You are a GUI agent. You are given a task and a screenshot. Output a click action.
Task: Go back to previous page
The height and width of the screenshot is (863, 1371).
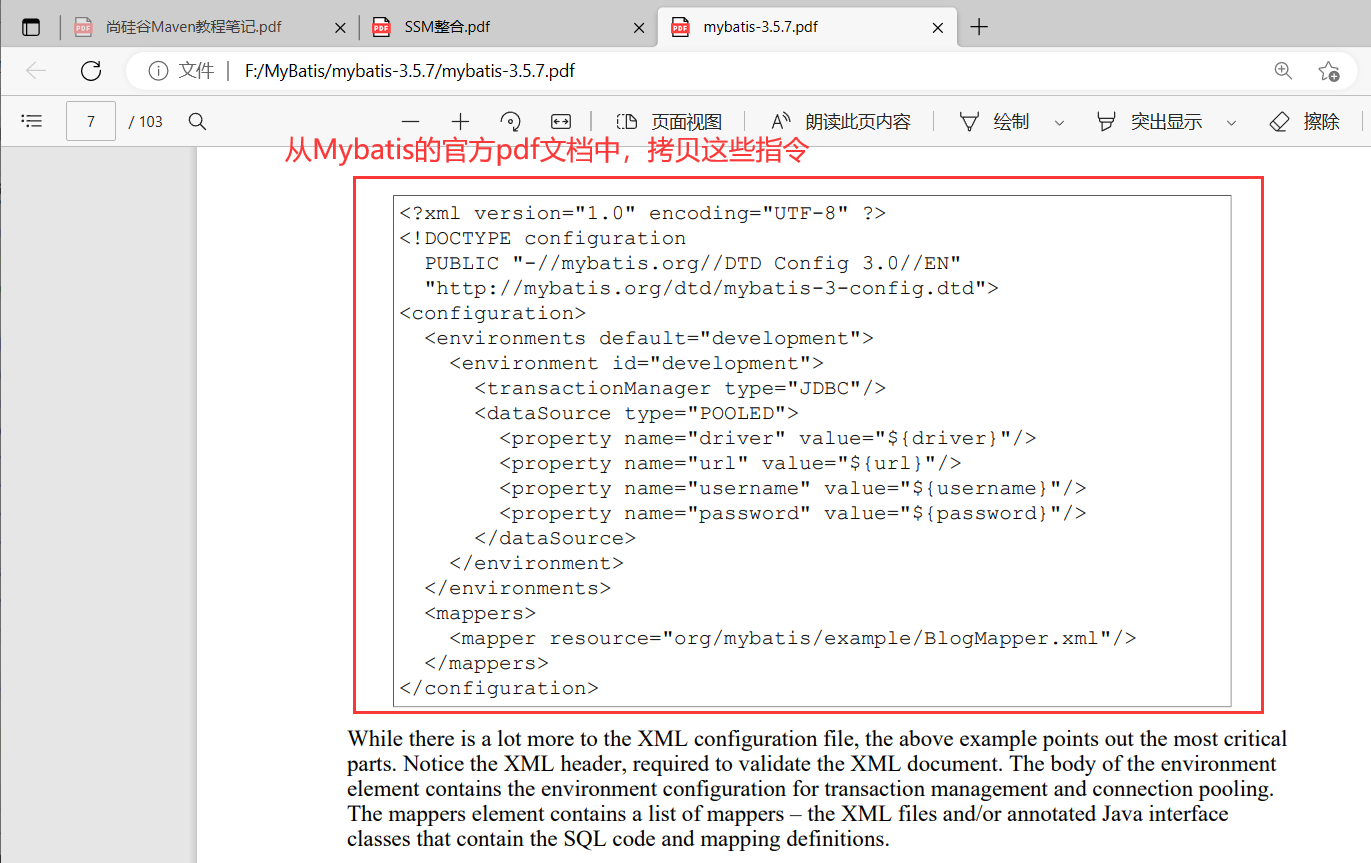point(36,71)
